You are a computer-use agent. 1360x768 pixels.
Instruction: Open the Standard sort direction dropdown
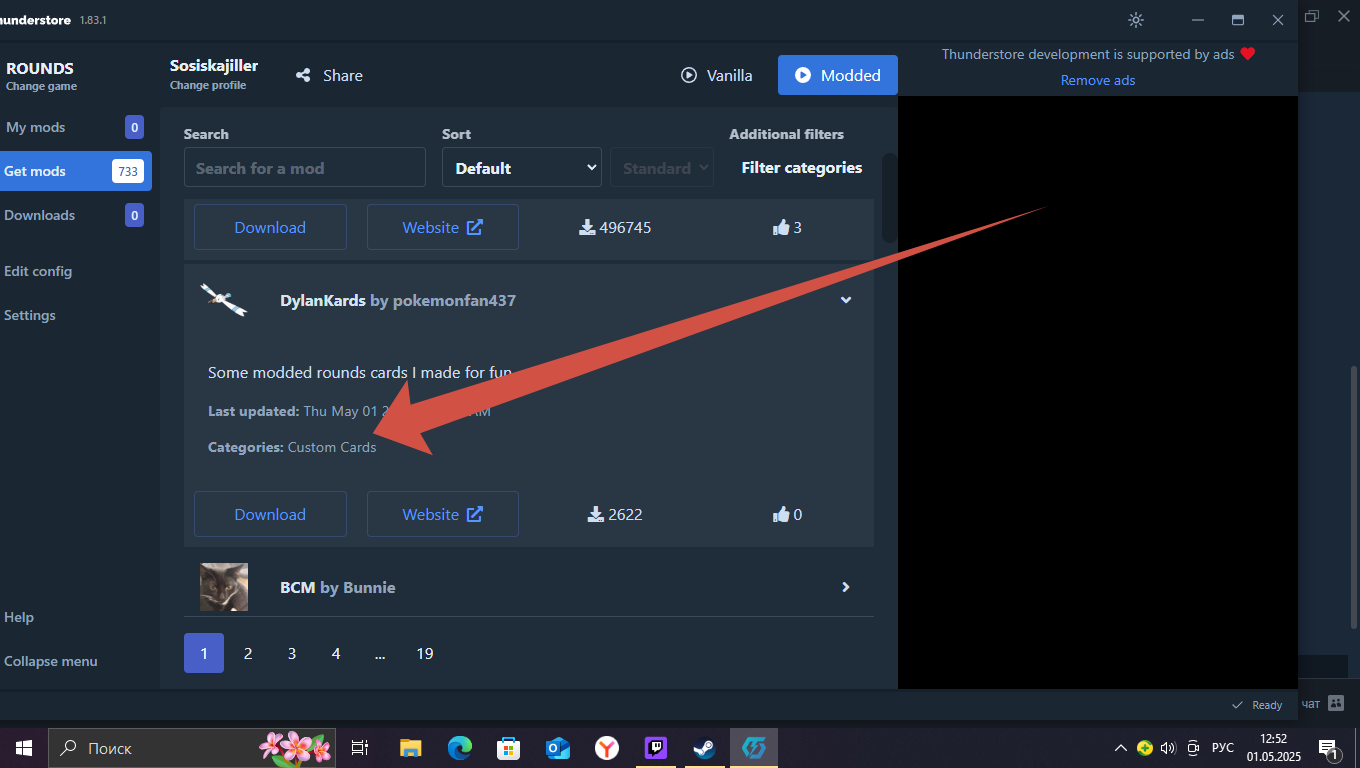(662, 168)
